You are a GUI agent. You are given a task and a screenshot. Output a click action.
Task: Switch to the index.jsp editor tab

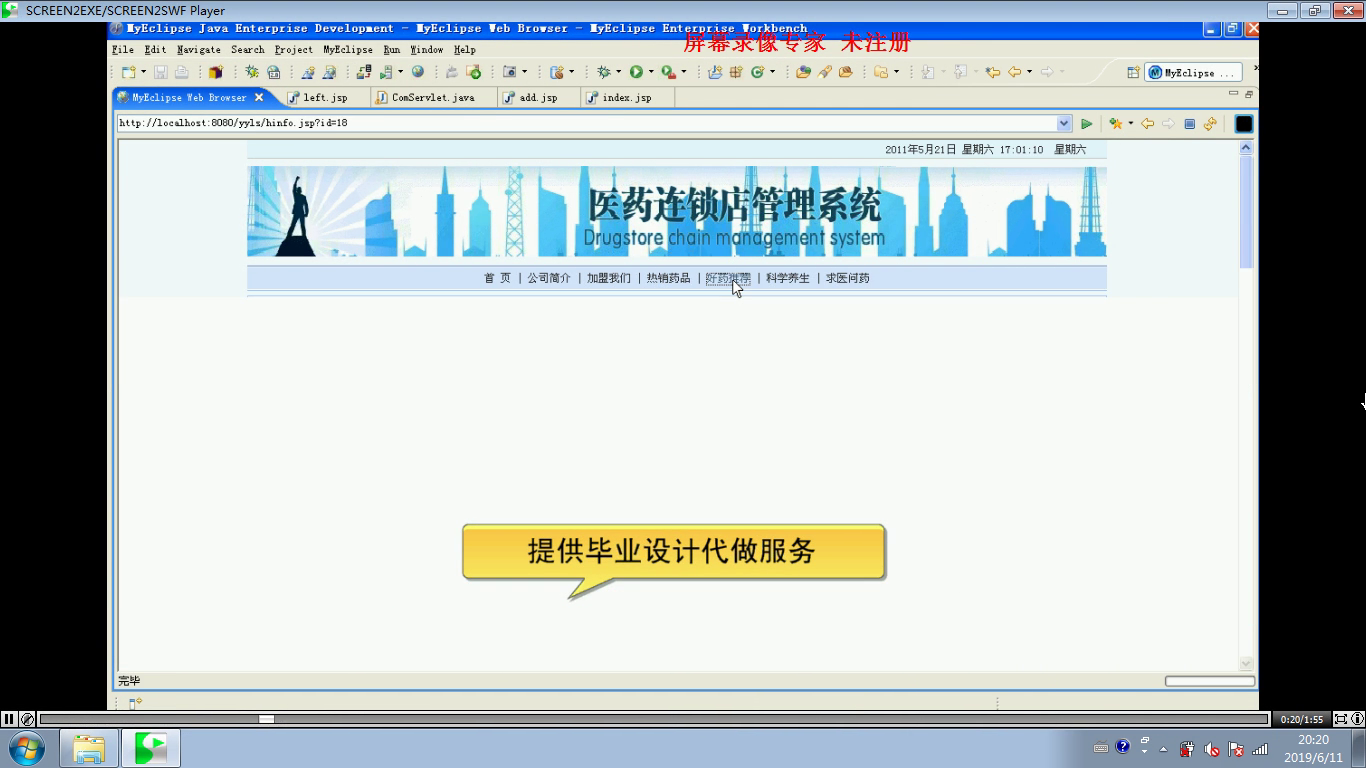pos(626,98)
